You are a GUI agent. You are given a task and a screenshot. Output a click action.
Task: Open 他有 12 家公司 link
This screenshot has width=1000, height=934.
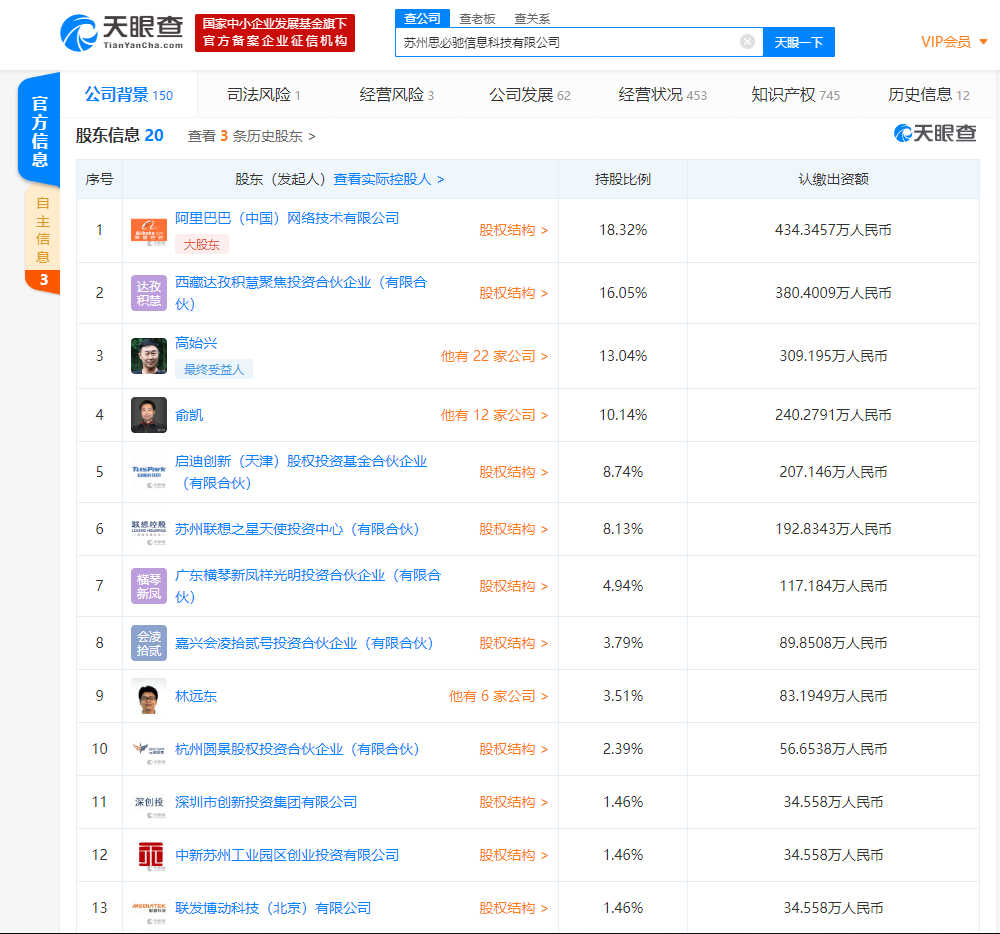point(494,415)
